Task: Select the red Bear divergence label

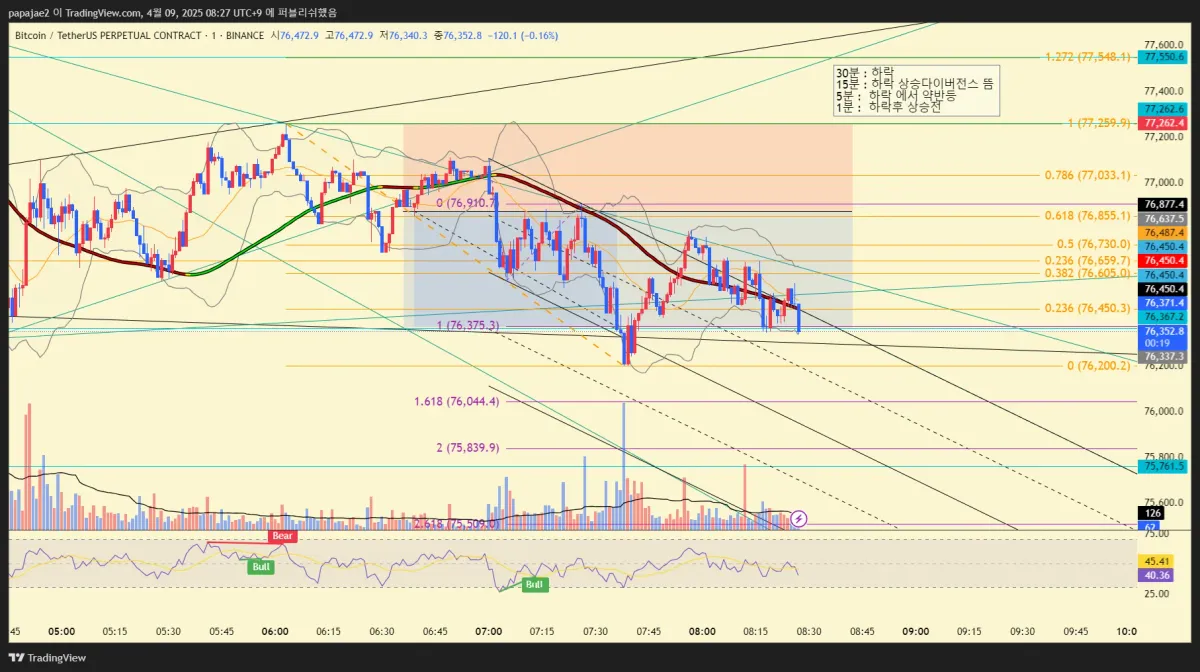Action: (282, 536)
